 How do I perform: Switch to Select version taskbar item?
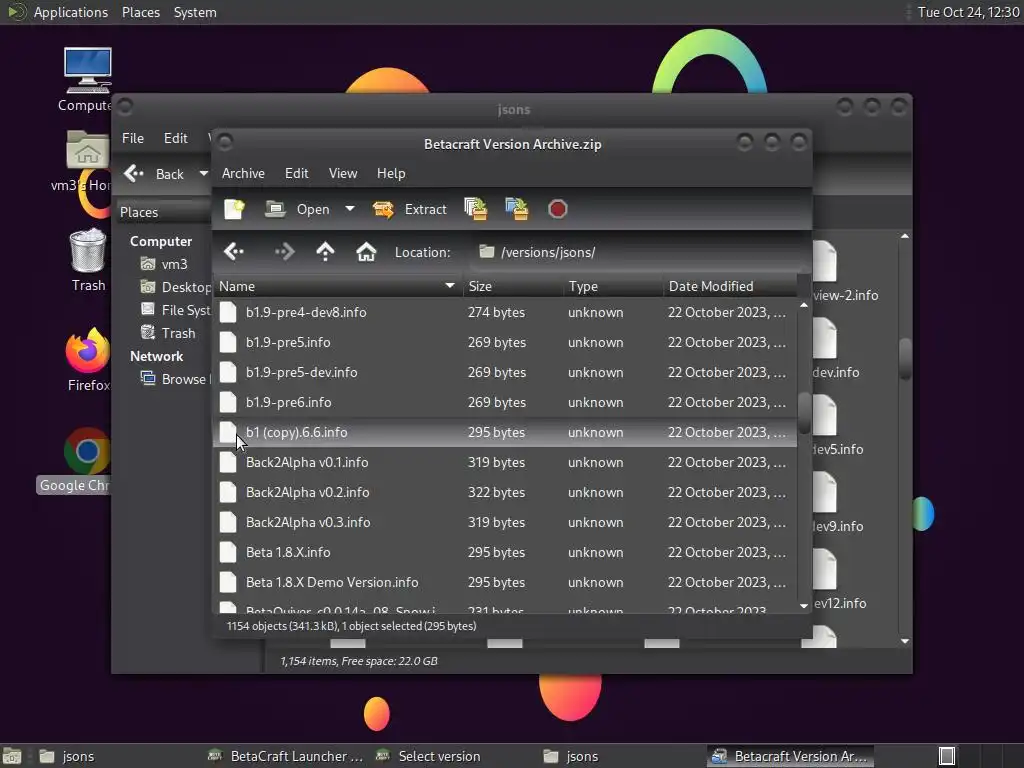pos(428,756)
